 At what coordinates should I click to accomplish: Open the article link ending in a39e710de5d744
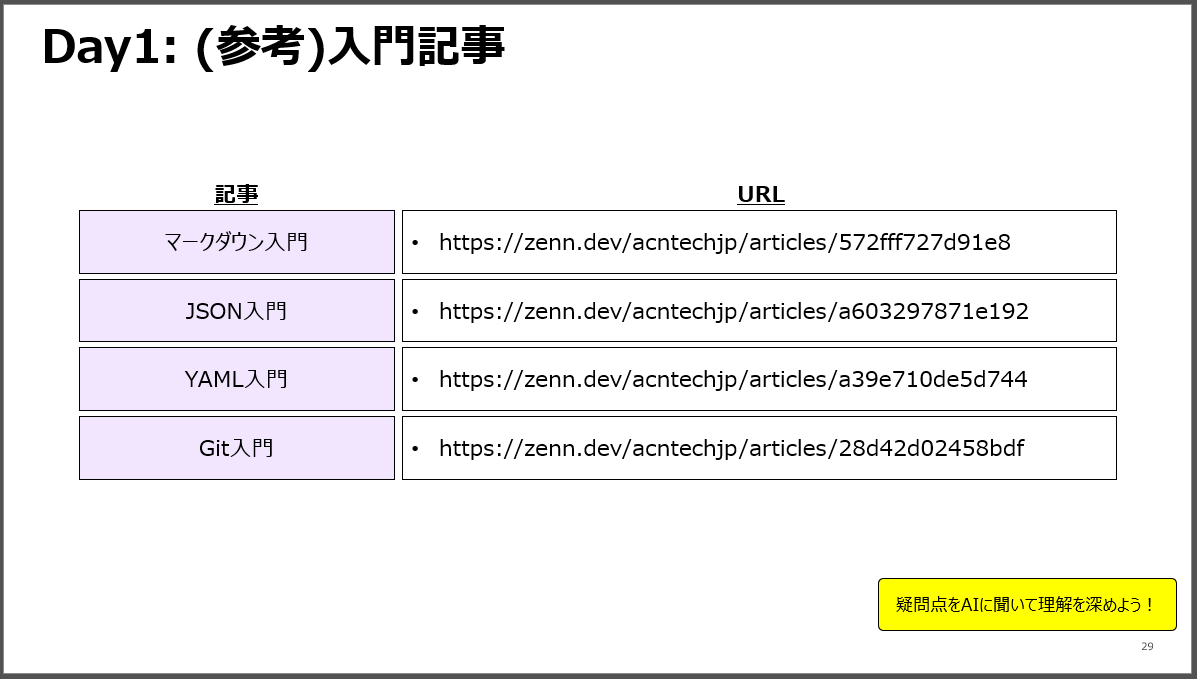(x=733, y=380)
